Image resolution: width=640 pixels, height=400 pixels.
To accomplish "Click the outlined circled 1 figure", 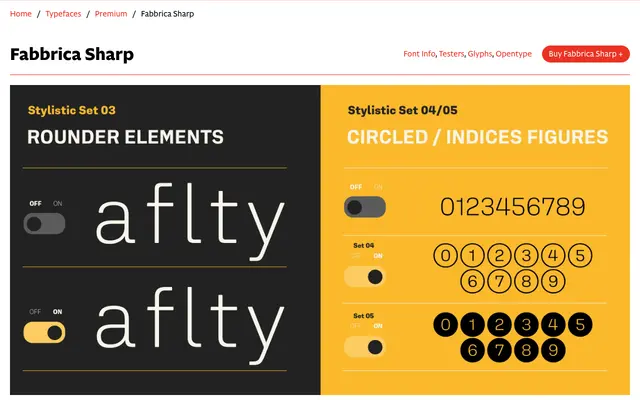I will (472, 256).
